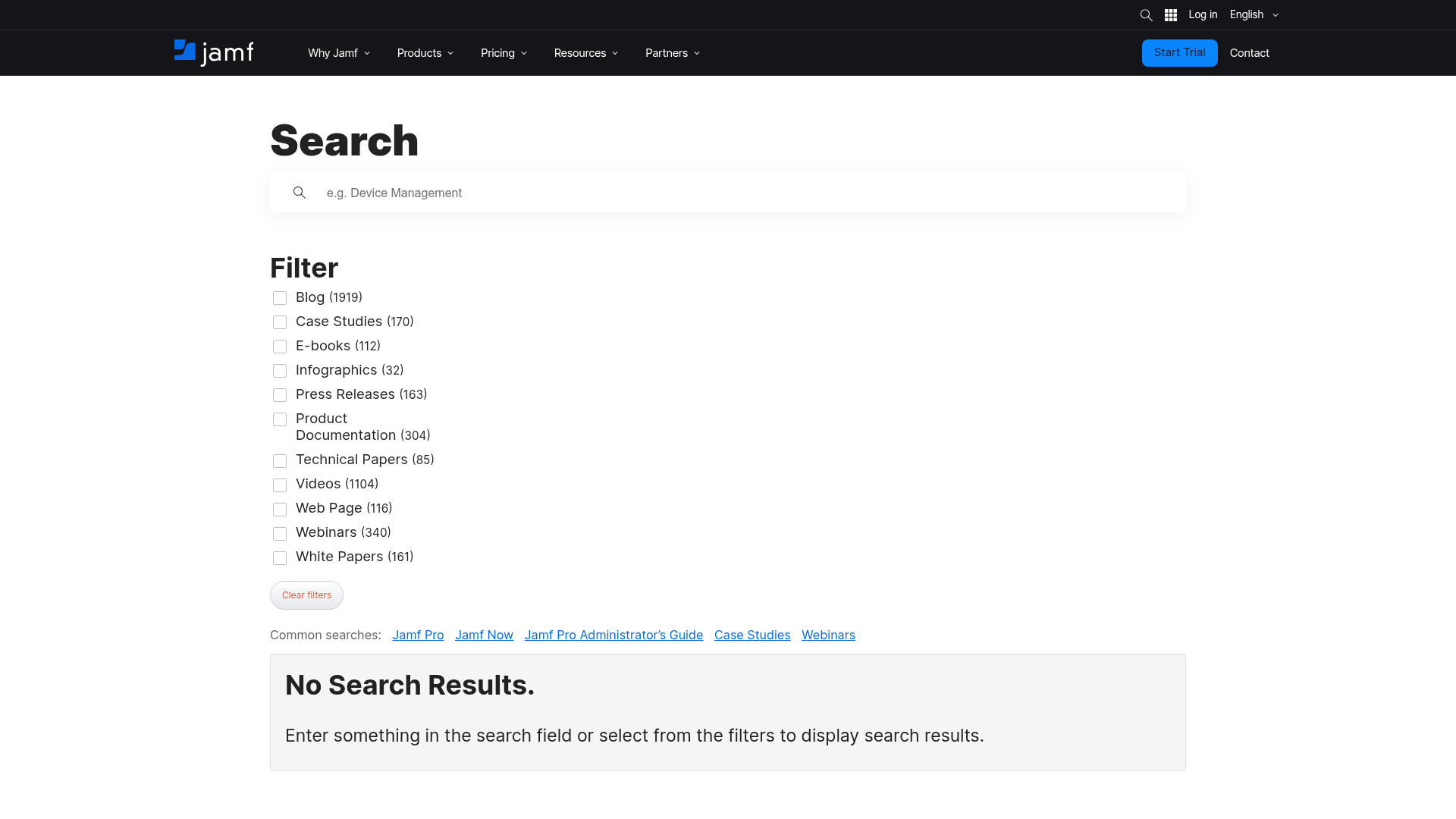Click the Web Page (116) label
This screenshot has height=819, width=1456.
(344, 508)
